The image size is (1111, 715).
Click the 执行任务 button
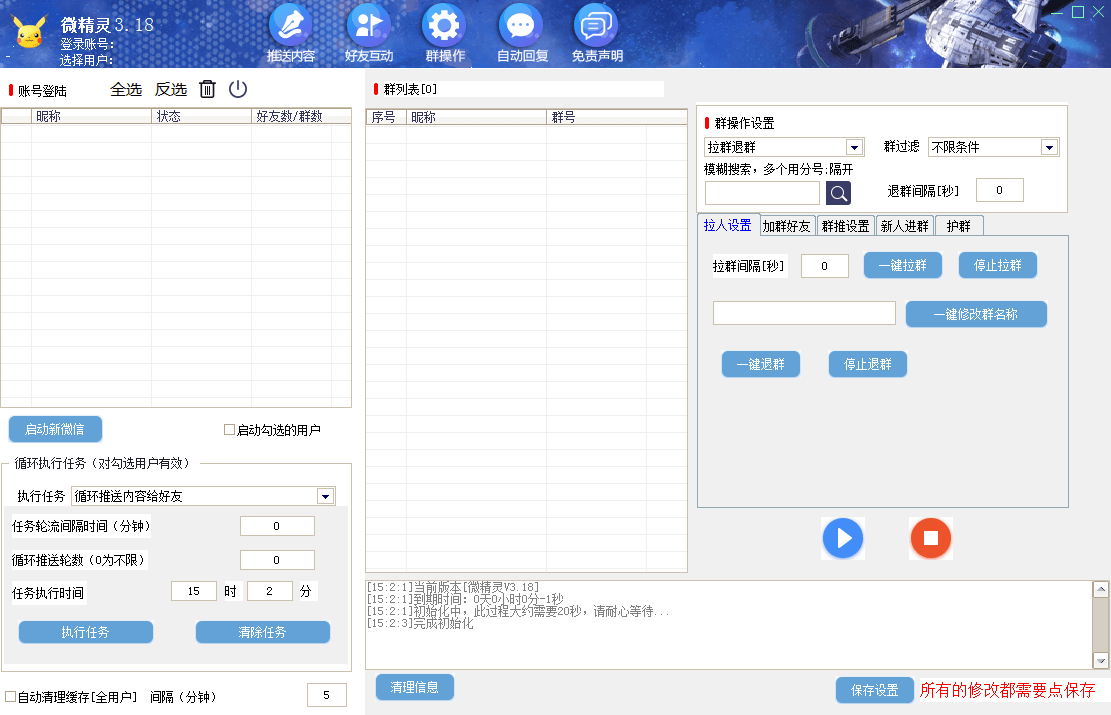[x=85, y=632]
